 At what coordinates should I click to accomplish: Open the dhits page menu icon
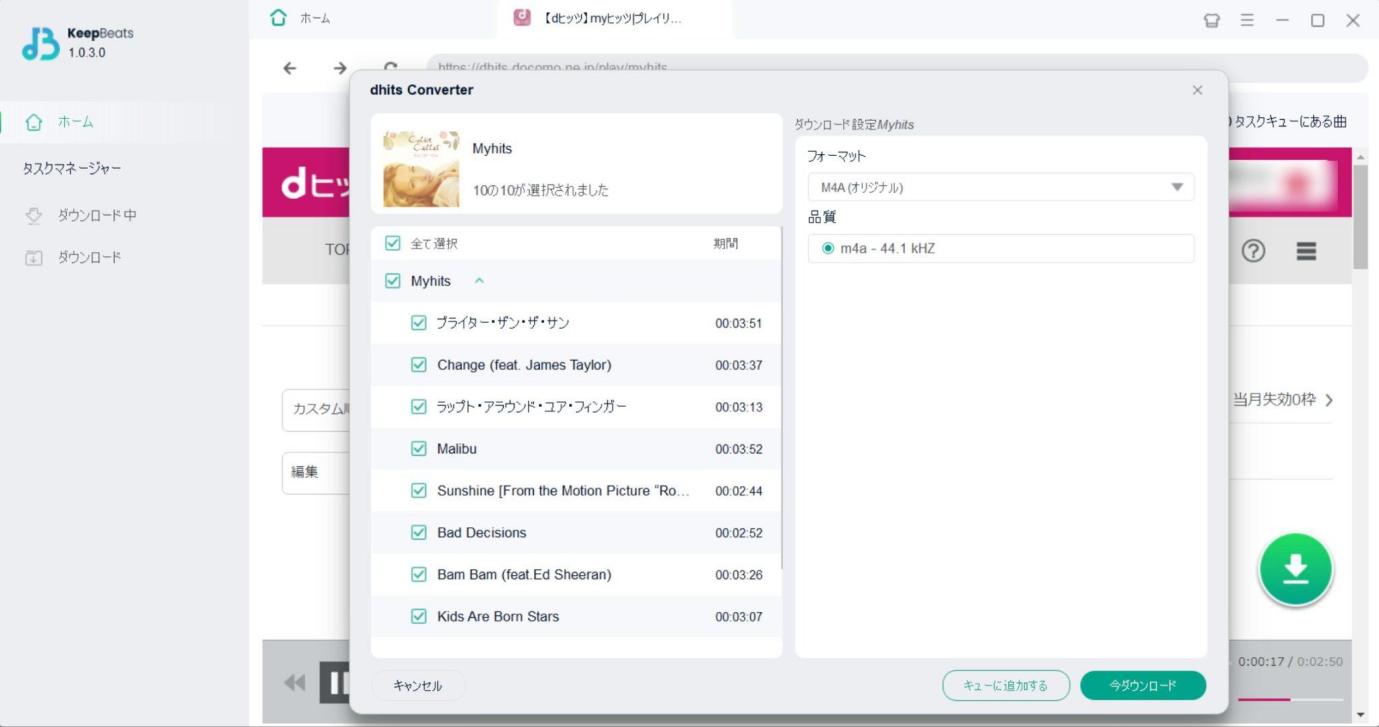[1306, 252]
